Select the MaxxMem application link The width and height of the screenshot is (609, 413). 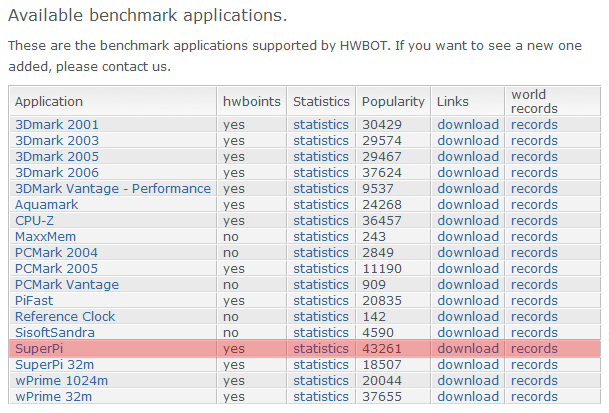pos(45,236)
